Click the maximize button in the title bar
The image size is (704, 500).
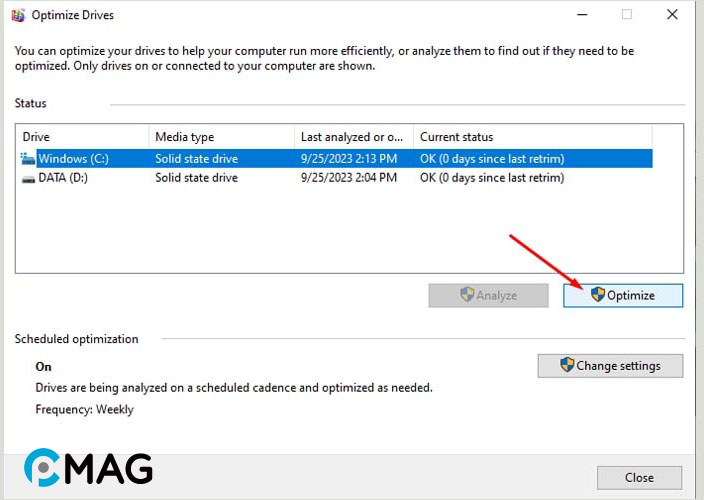pyautogui.click(x=627, y=15)
